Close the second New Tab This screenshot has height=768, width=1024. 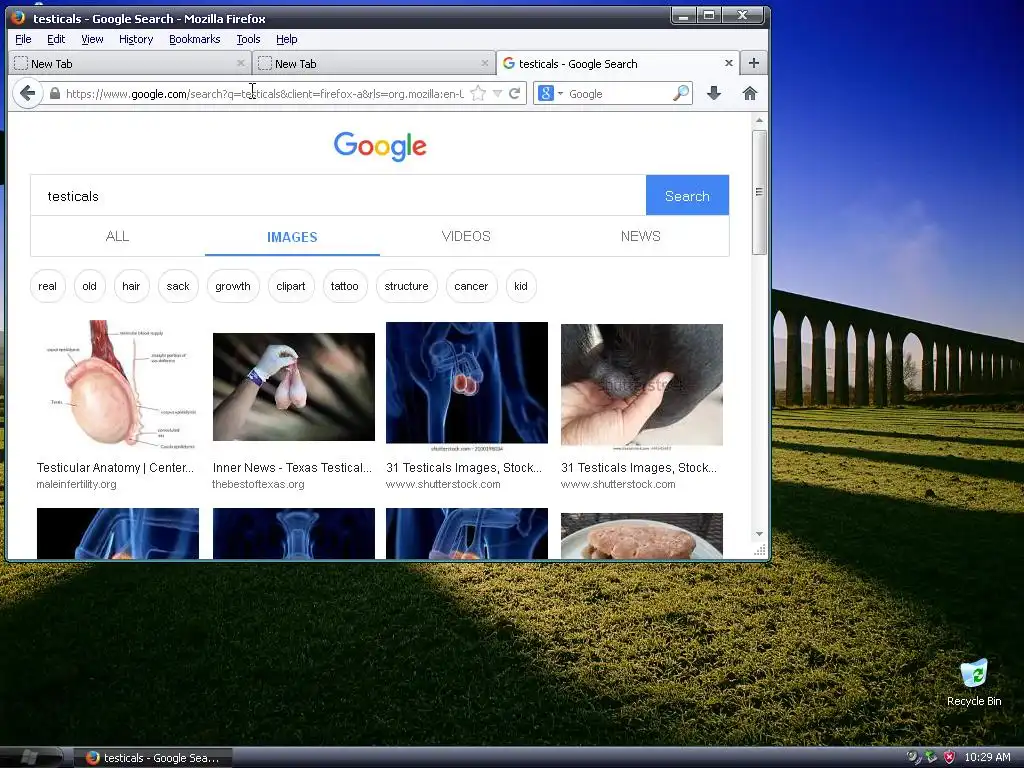485,63
